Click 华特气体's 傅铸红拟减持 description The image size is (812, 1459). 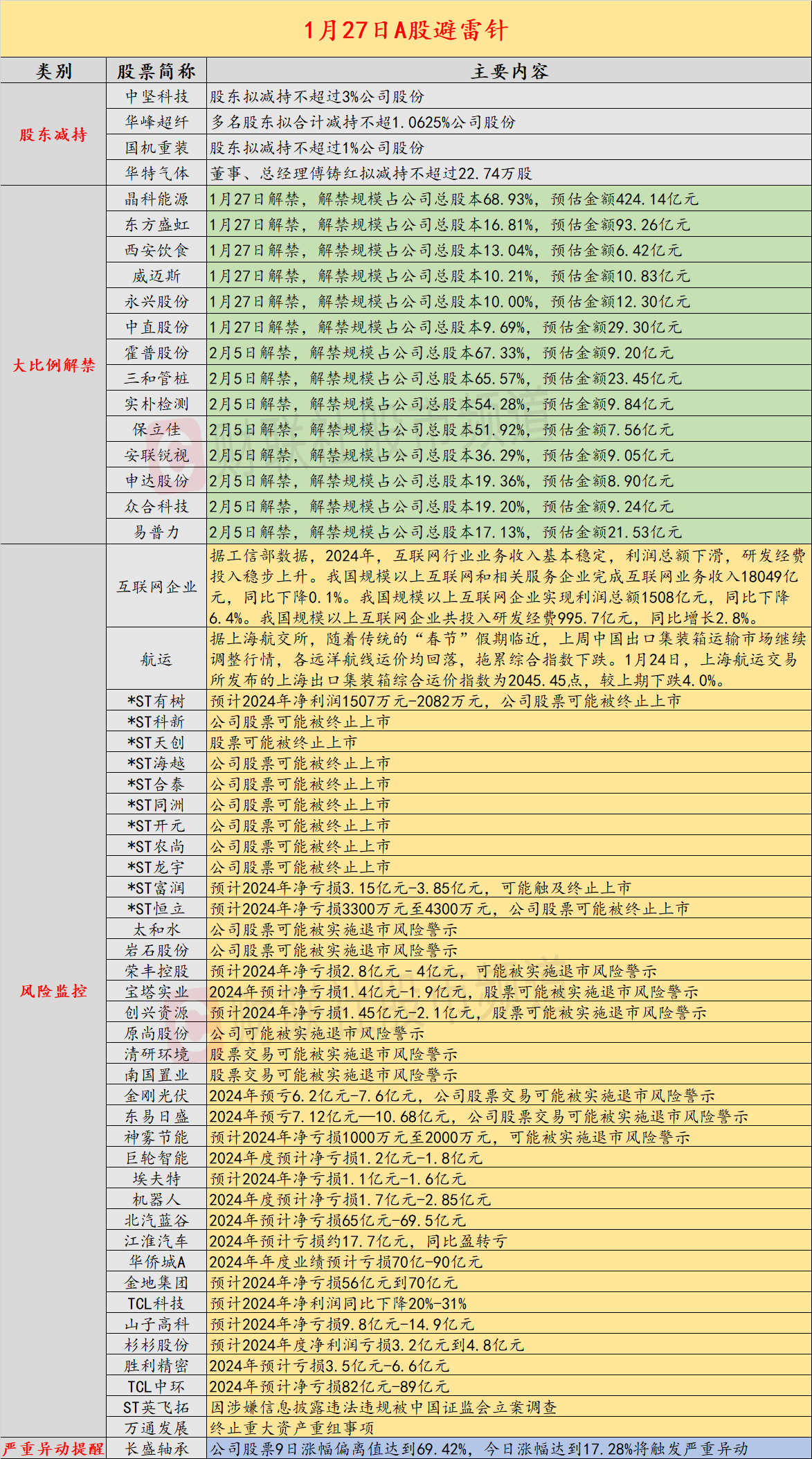coord(509,173)
